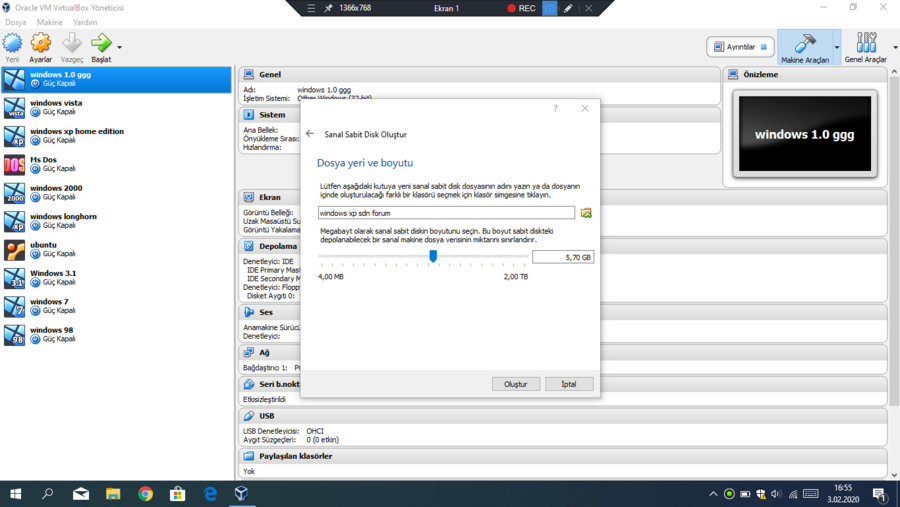The height and width of the screenshot is (507, 900).
Task: Open the Dosya menu
Action: pos(15,22)
